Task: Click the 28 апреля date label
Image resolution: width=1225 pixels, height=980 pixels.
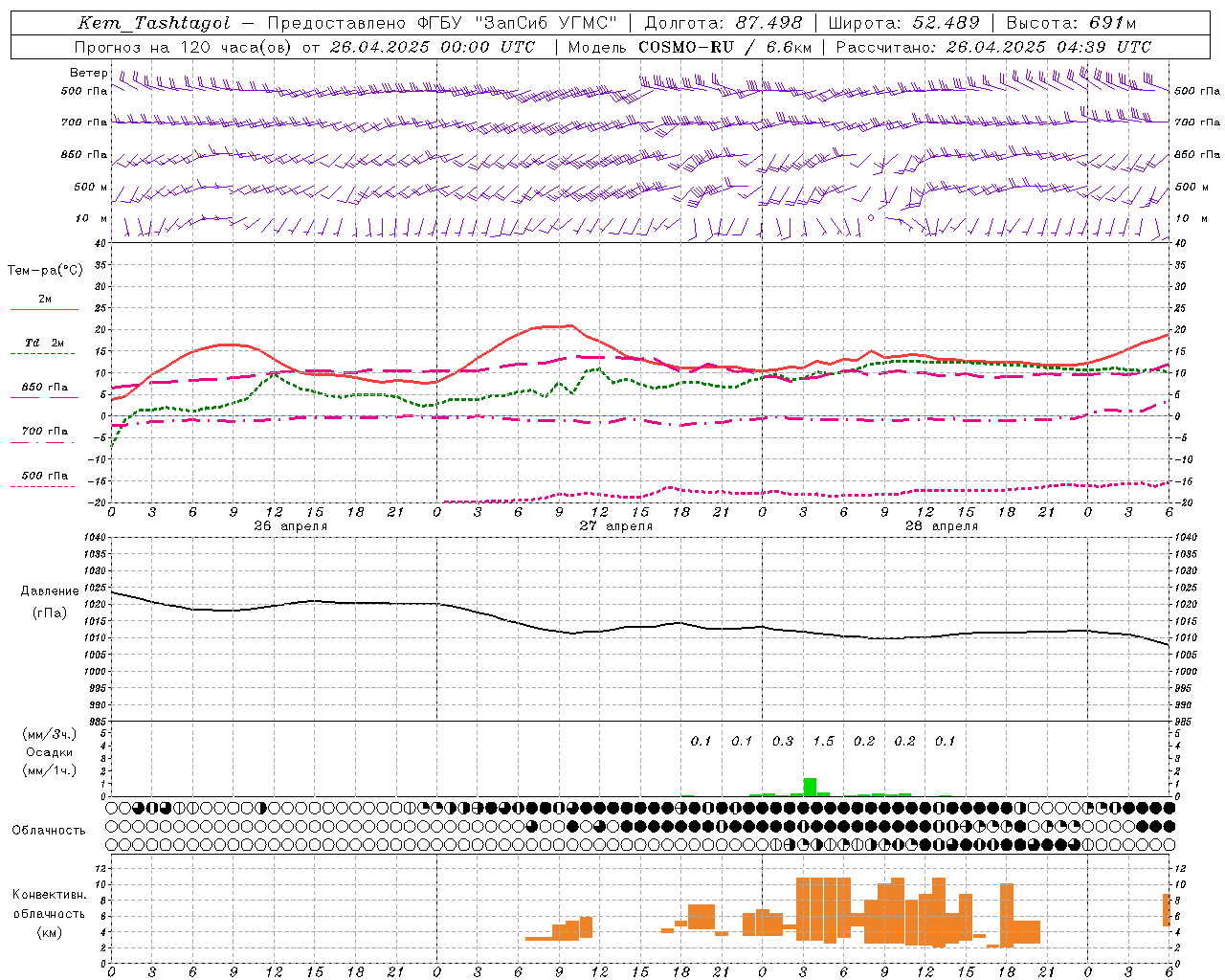Action: point(941,526)
